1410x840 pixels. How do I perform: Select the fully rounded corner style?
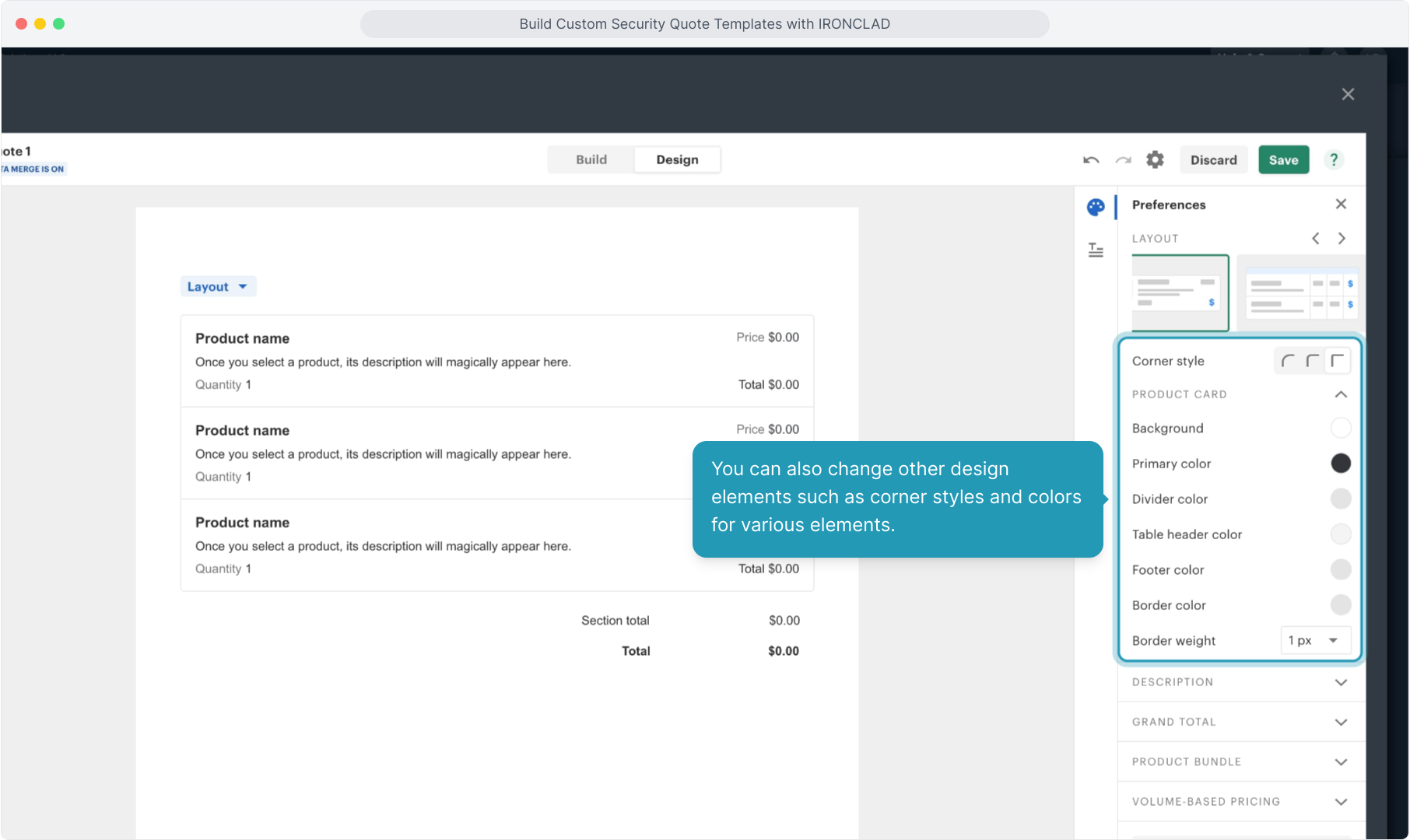[1288, 361]
